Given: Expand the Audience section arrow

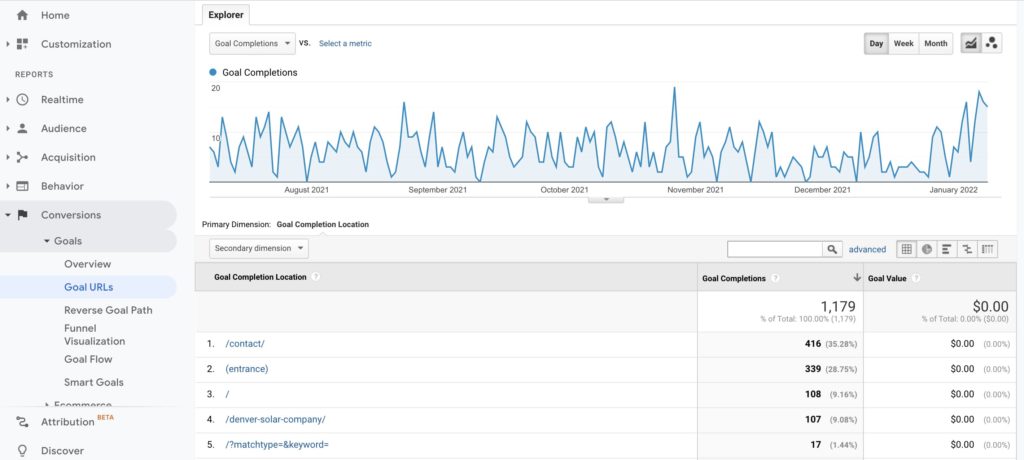Looking at the screenshot, I should (8, 128).
